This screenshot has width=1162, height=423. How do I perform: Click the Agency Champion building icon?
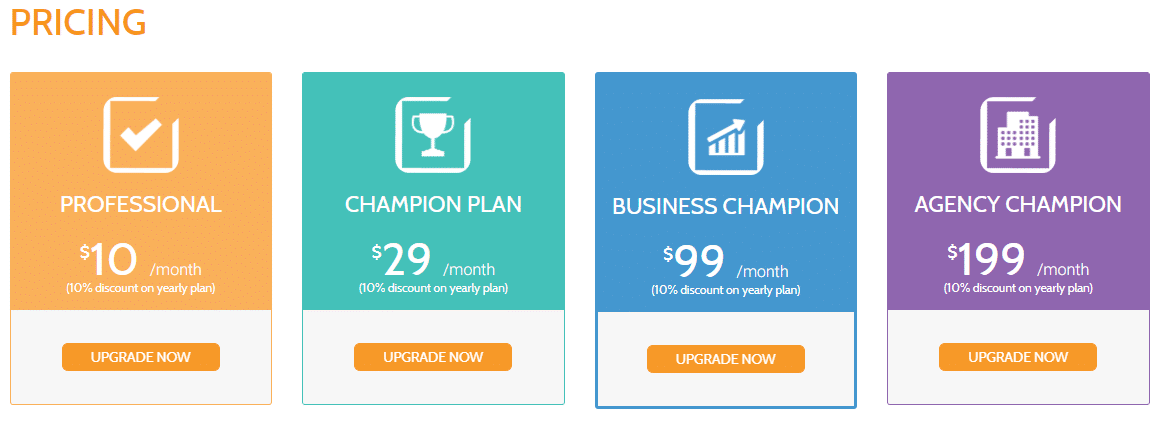pos(1018,134)
